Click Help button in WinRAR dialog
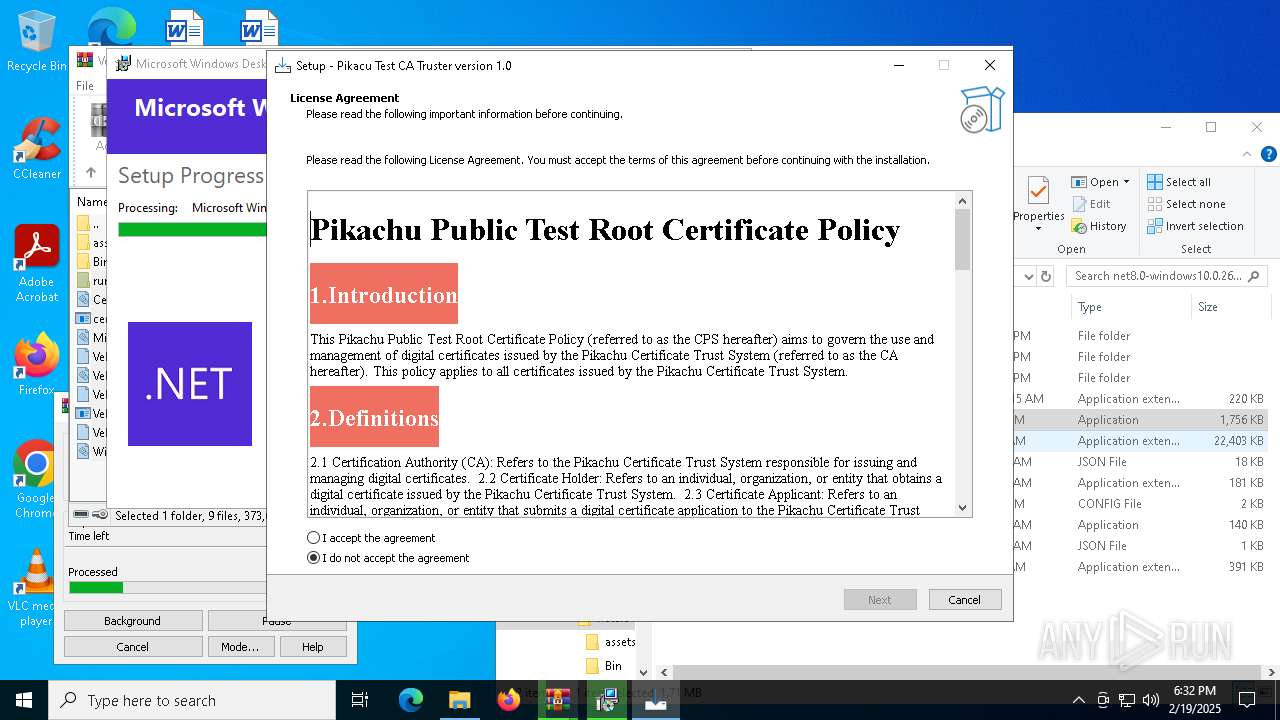Image resolution: width=1280 pixels, height=720 pixels. (313, 647)
